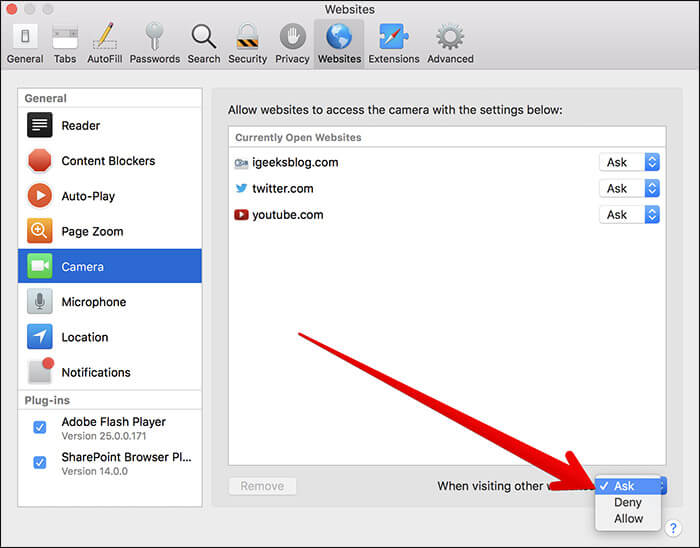Click the Page Zoom magnifier icon

coord(39,231)
